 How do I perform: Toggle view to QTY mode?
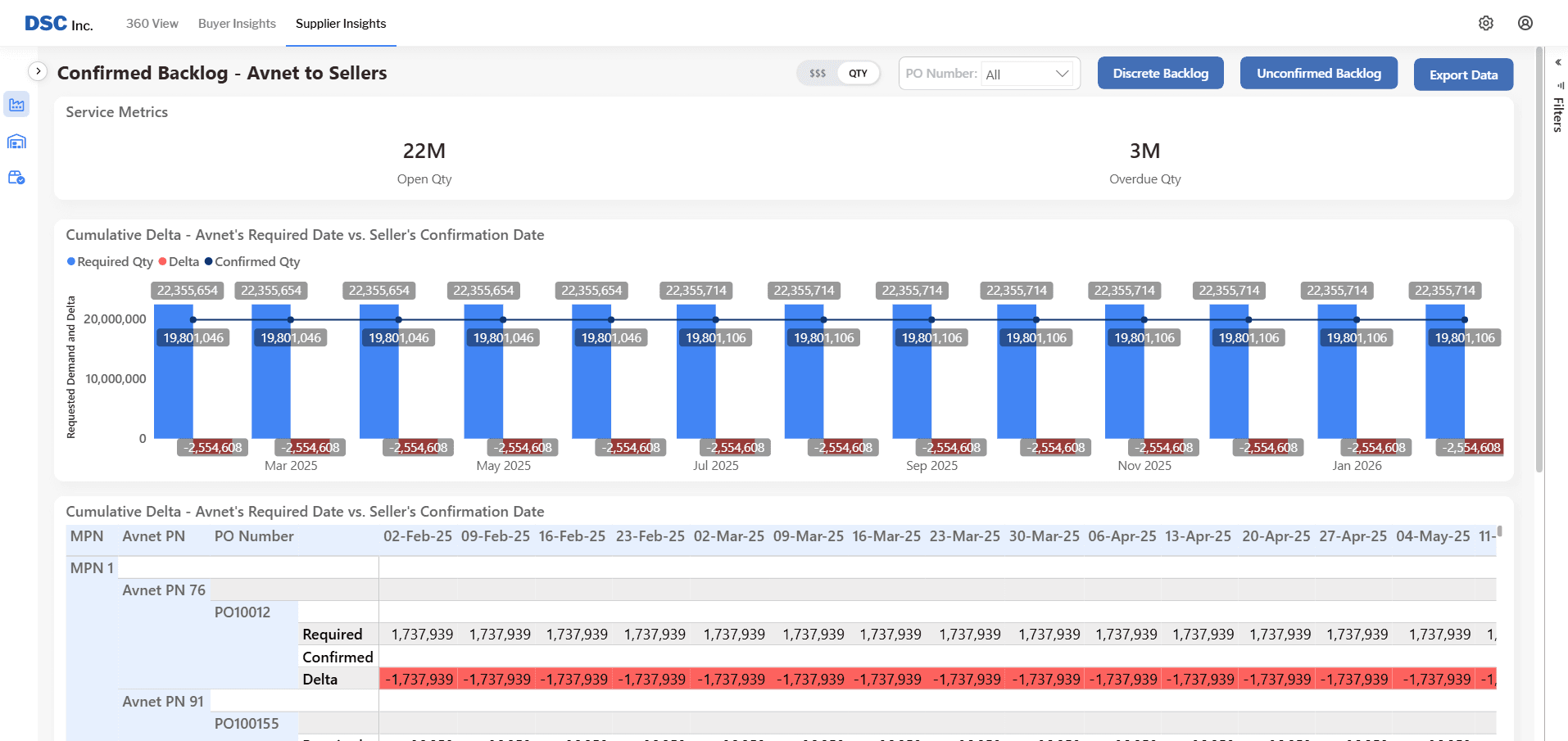click(x=858, y=73)
